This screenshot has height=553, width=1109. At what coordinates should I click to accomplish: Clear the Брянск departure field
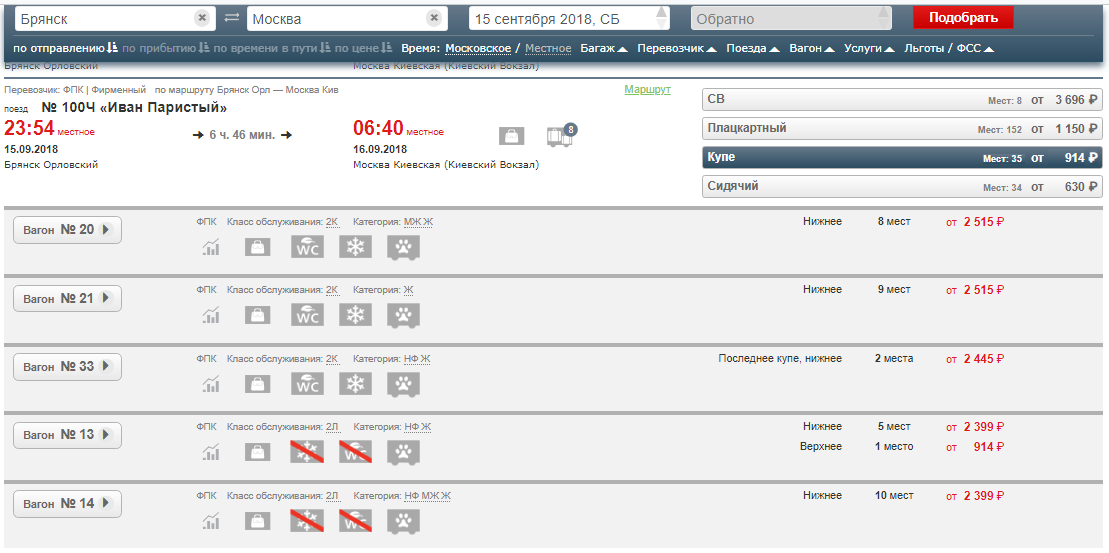[x=202, y=18]
